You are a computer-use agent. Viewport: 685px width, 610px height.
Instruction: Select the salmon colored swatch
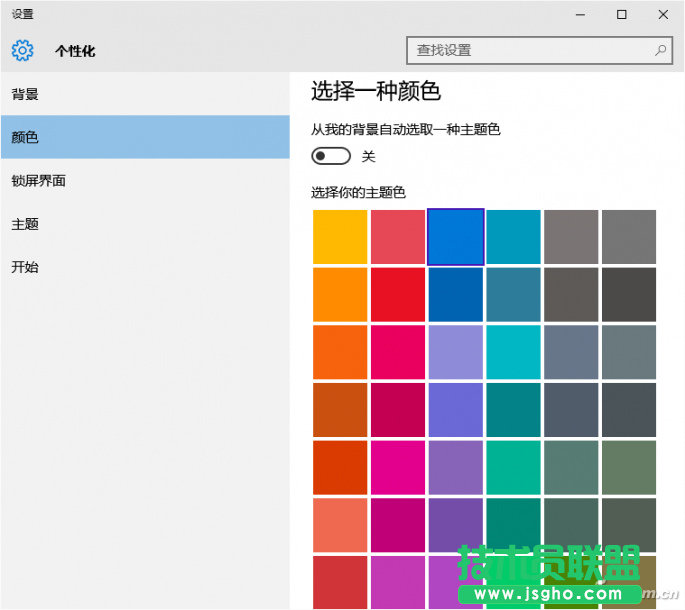point(340,525)
